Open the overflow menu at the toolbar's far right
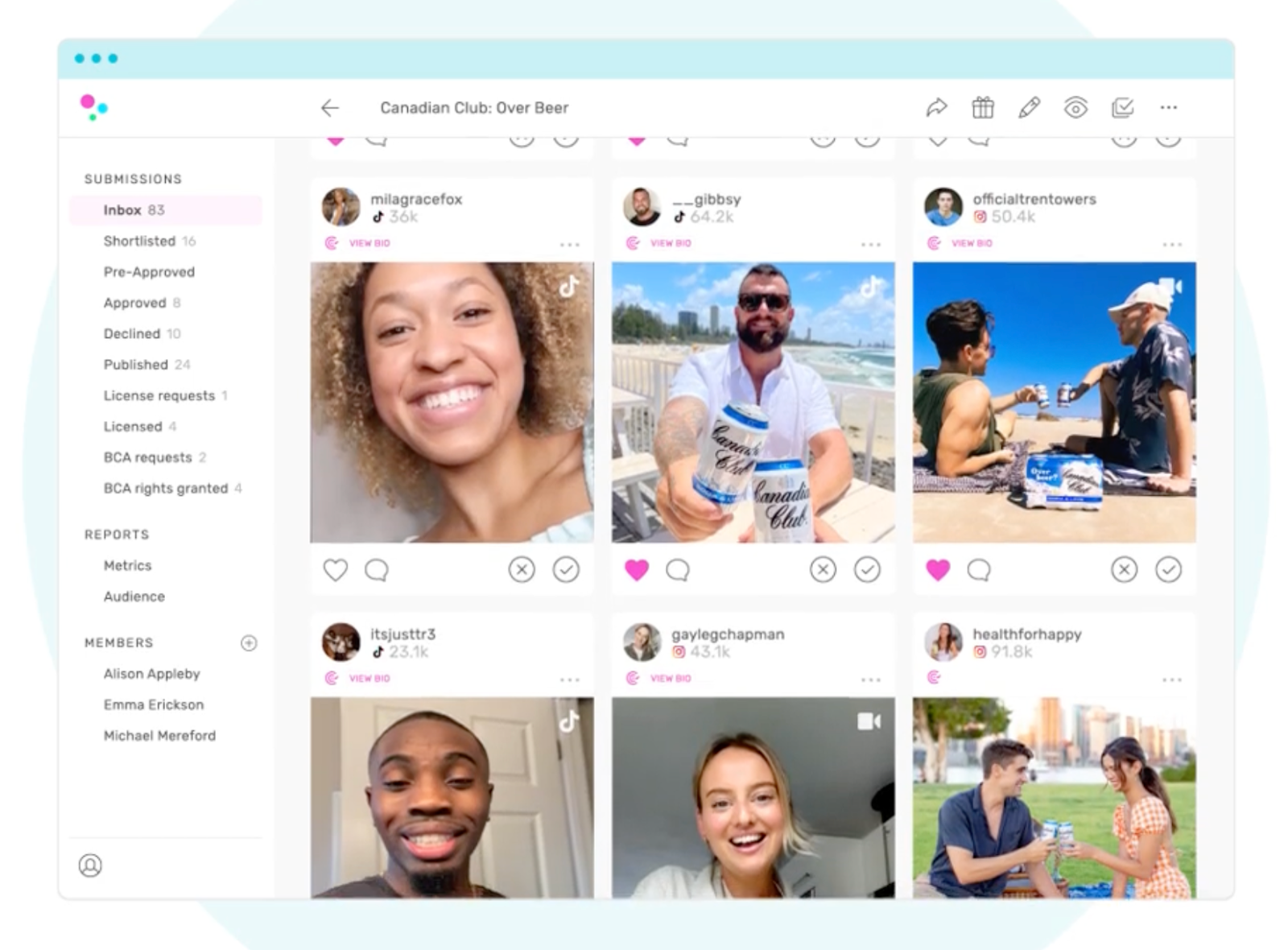The height and width of the screenshot is (950, 1288). [x=1170, y=107]
